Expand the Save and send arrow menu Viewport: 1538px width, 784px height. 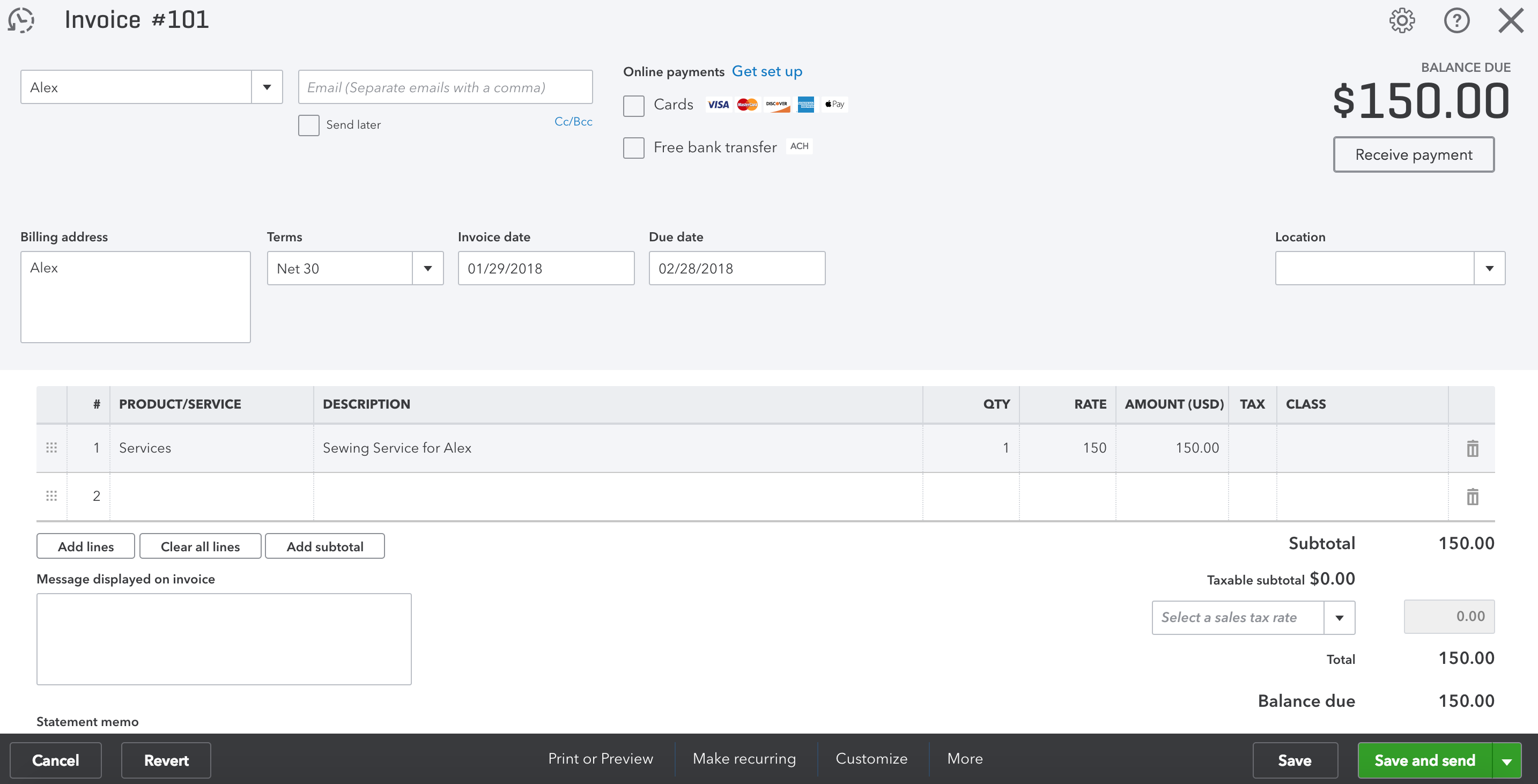[x=1506, y=761]
